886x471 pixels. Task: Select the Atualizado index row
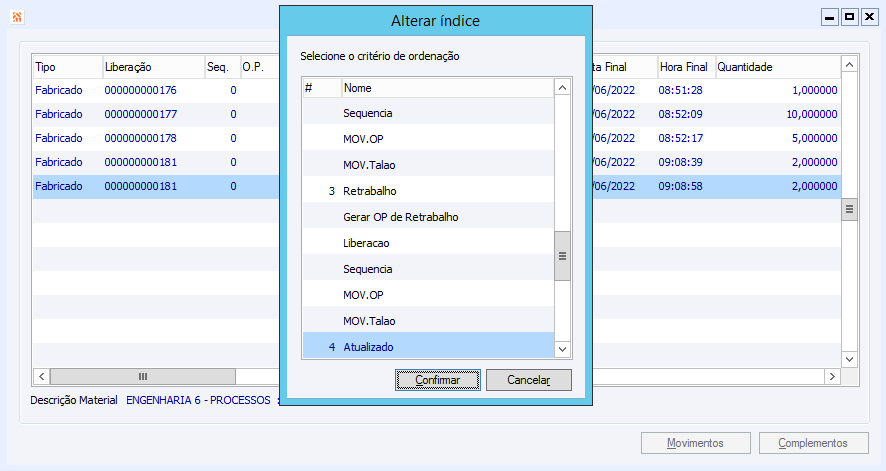[428, 347]
